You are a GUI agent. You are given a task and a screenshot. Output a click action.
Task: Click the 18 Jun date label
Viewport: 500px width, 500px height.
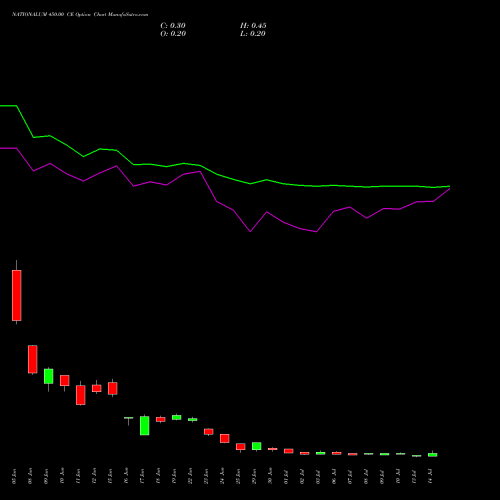pyautogui.click(x=158, y=476)
